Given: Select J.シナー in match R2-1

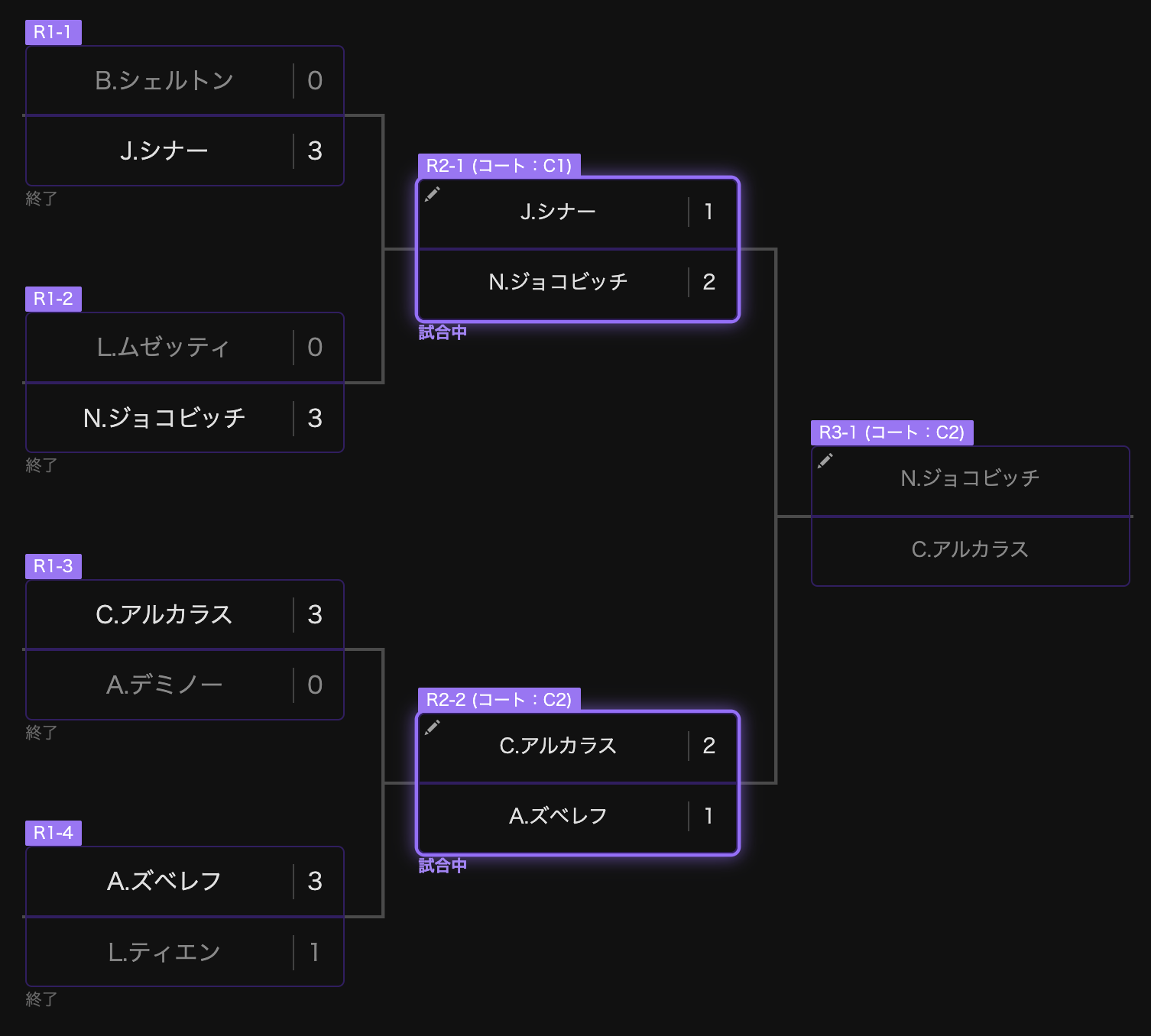Looking at the screenshot, I should 558,212.
